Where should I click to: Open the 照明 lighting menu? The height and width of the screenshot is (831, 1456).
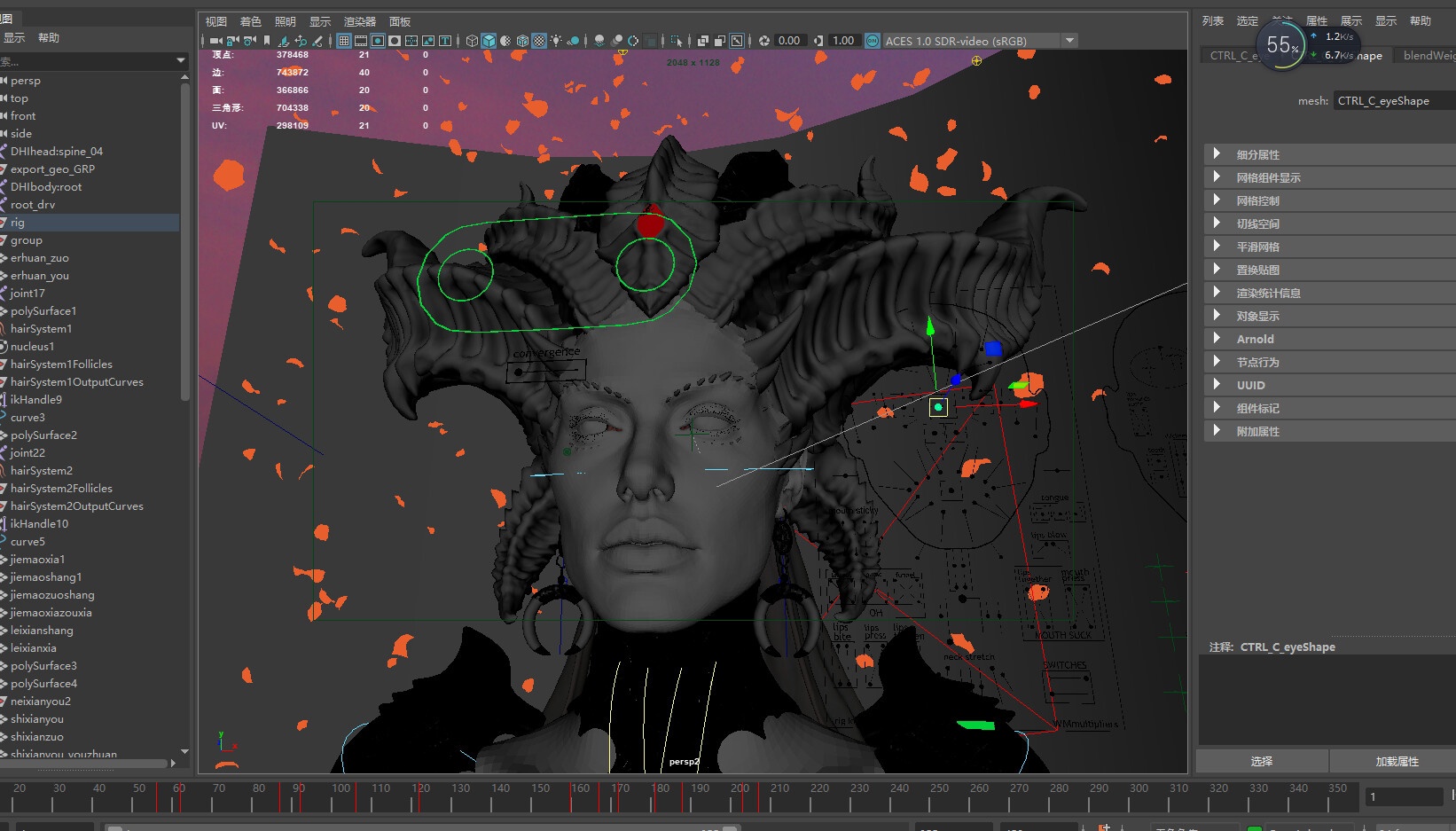[x=285, y=21]
